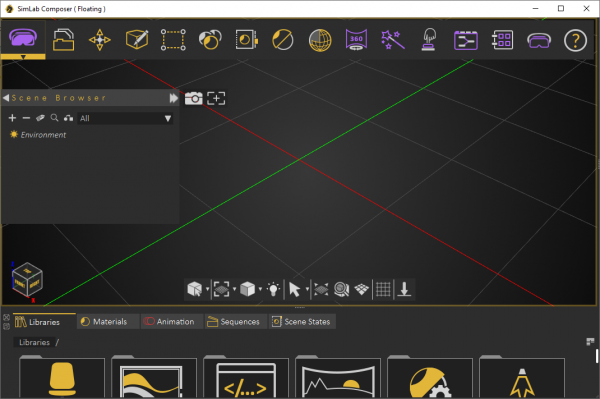Screen dimensions: 600x399
Task: Click the double right arrows in Scene Browser
Action: (x=174, y=98)
